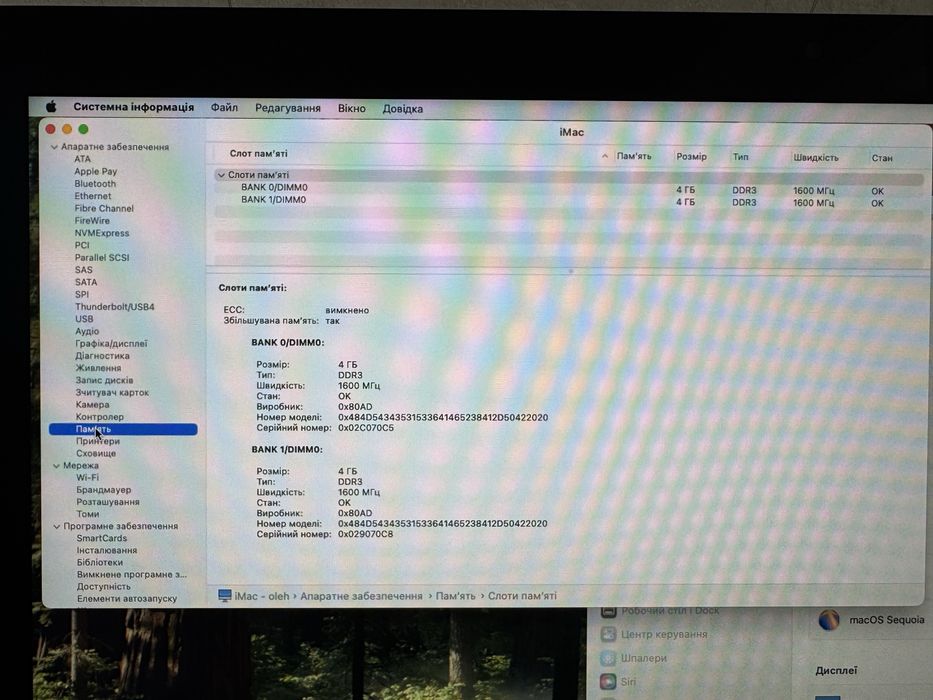Select Запис дисків in the sidebar
The width and height of the screenshot is (933, 700).
pos(105,380)
